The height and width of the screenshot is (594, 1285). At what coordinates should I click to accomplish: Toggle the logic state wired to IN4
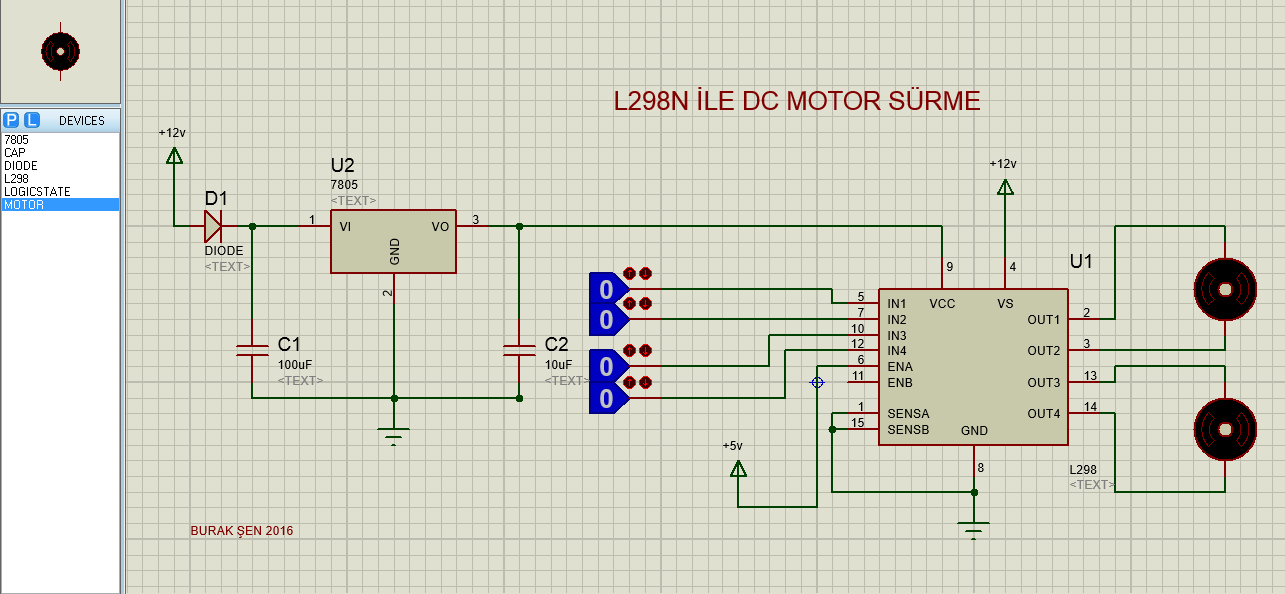click(x=608, y=398)
